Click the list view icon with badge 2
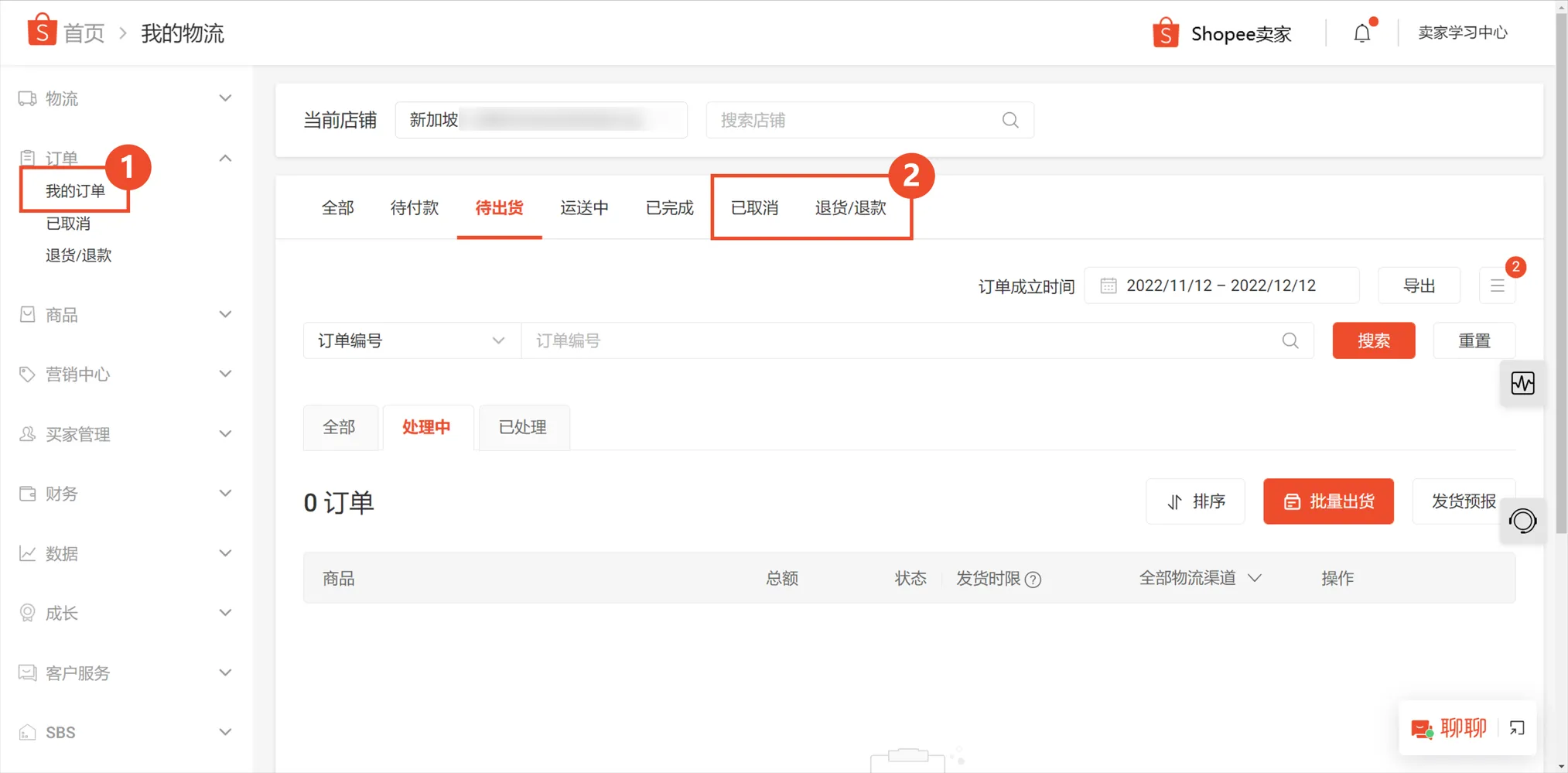This screenshot has height=773, width=1568. coord(1498,285)
